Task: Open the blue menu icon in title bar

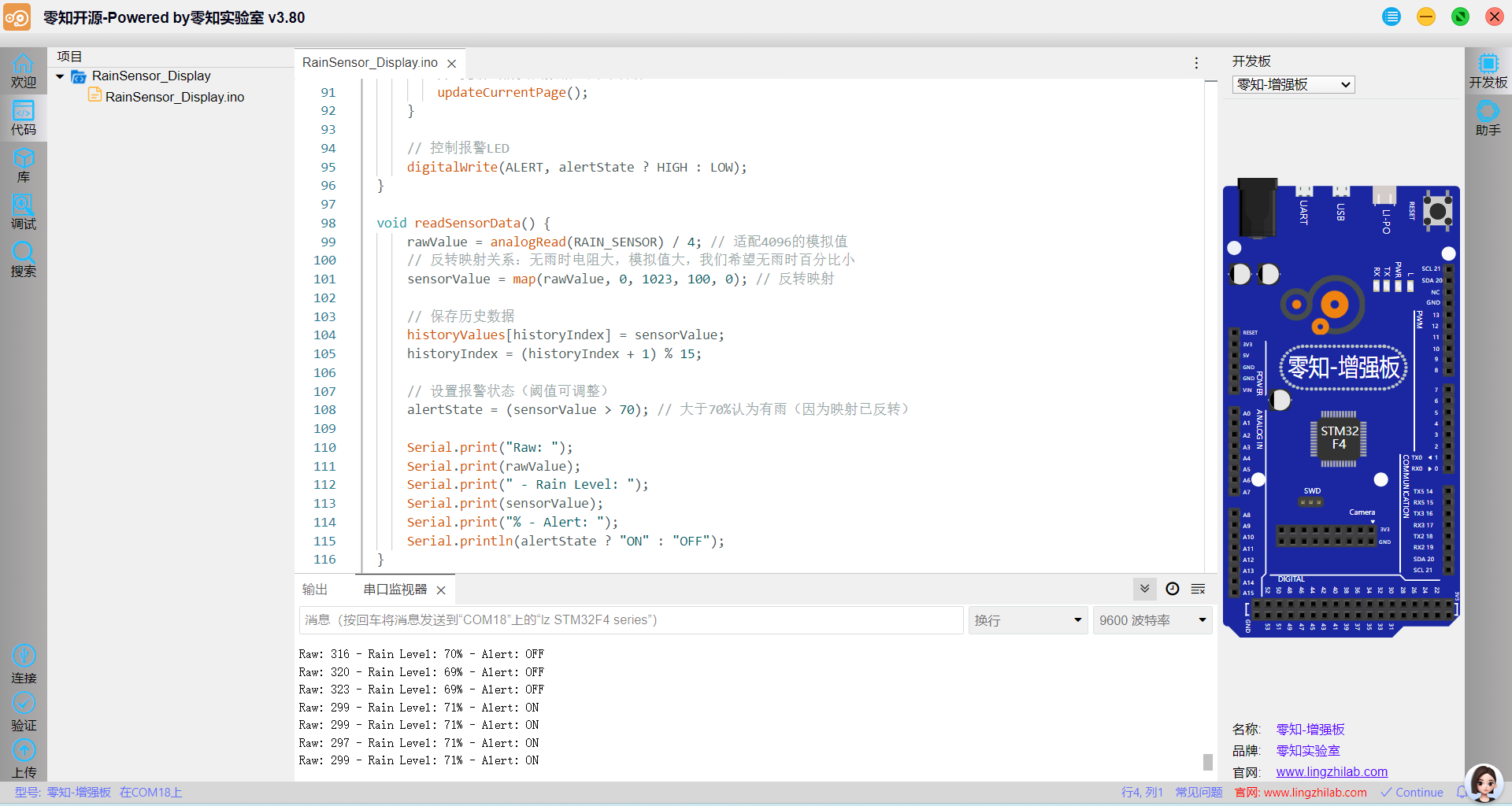Action: tap(1392, 17)
